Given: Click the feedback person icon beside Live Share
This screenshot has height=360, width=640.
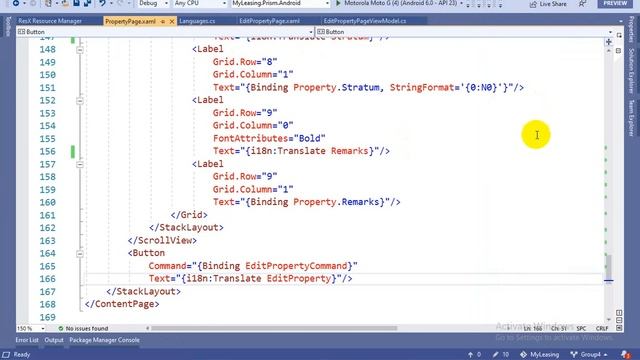Looking at the screenshot, I should pyautogui.click(x=582, y=4).
